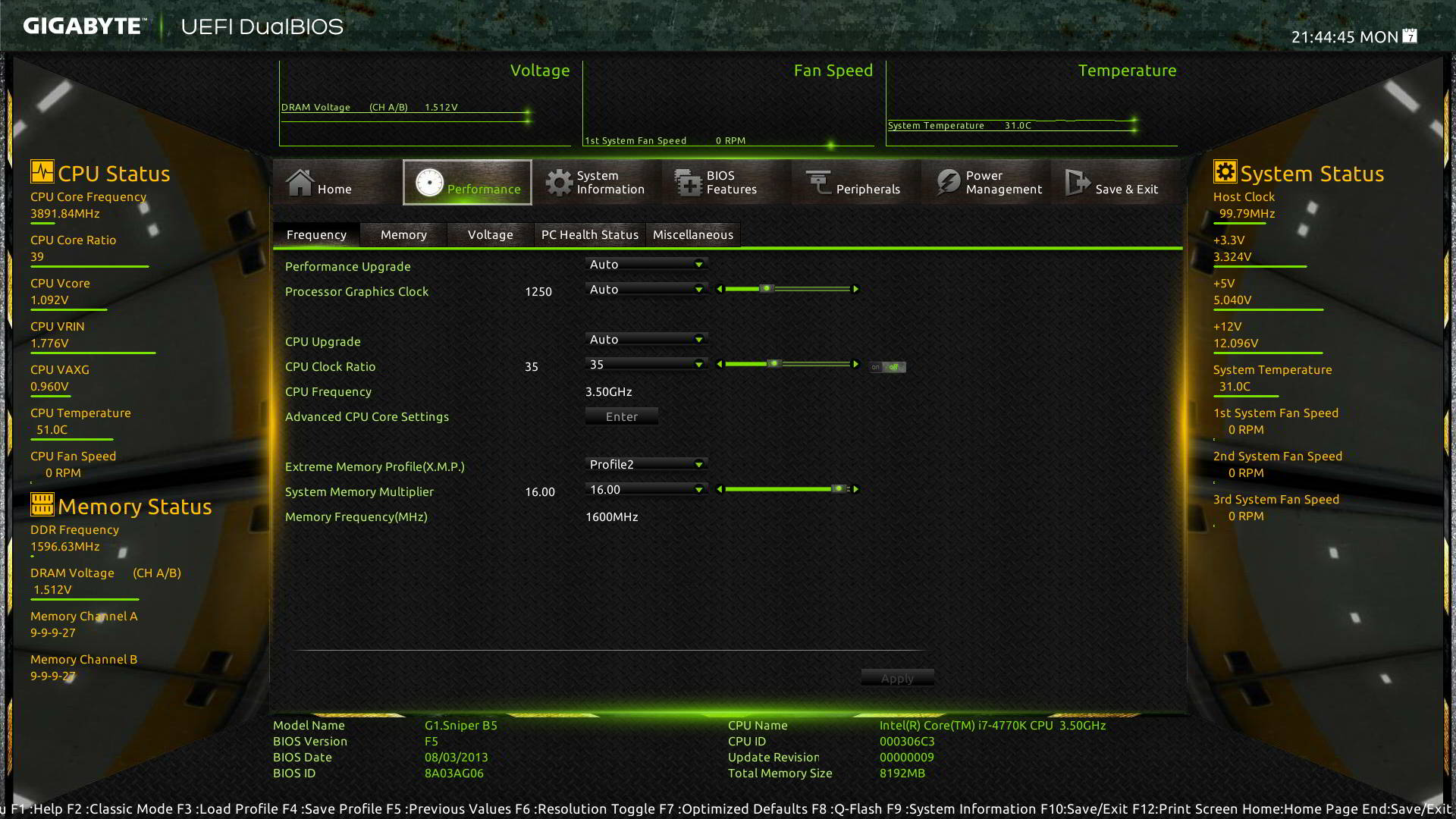The image size is (1456, 819).
Task: Click the +12V 12.096V reading
Action: pyautogui.click(x=1235, y=343)
